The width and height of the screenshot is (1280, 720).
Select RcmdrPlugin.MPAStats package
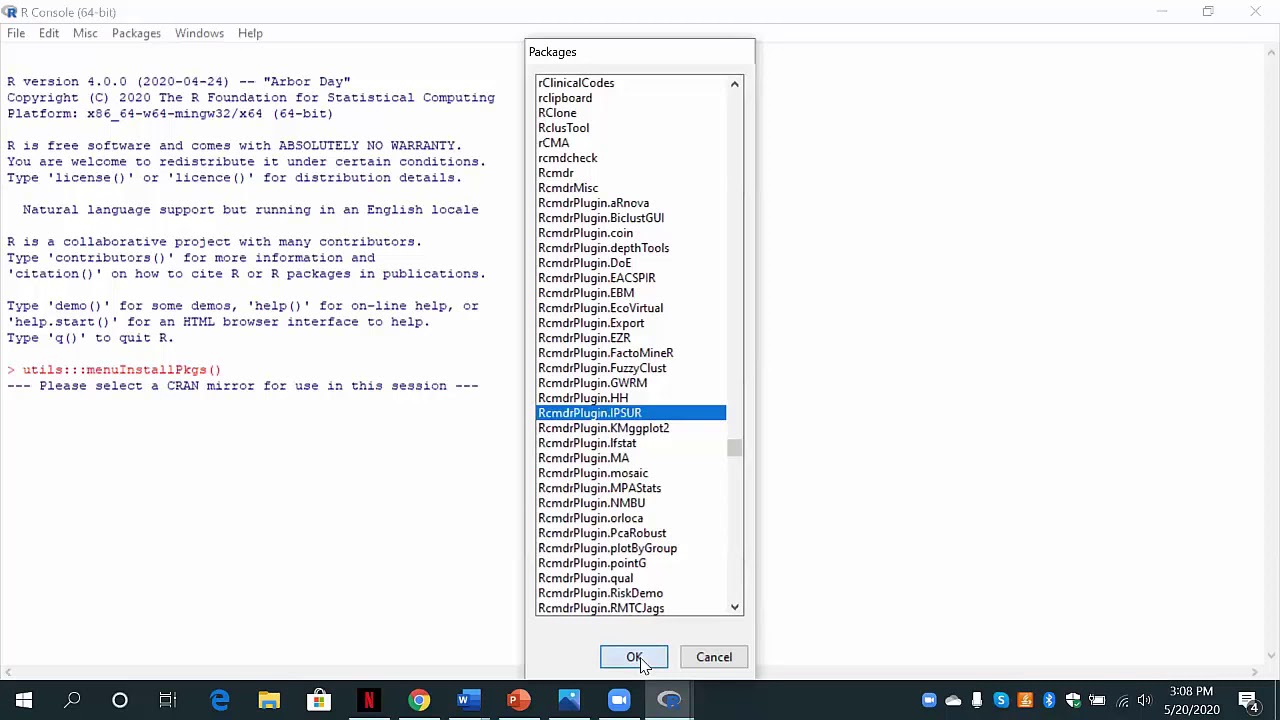[x=631, y=488]
